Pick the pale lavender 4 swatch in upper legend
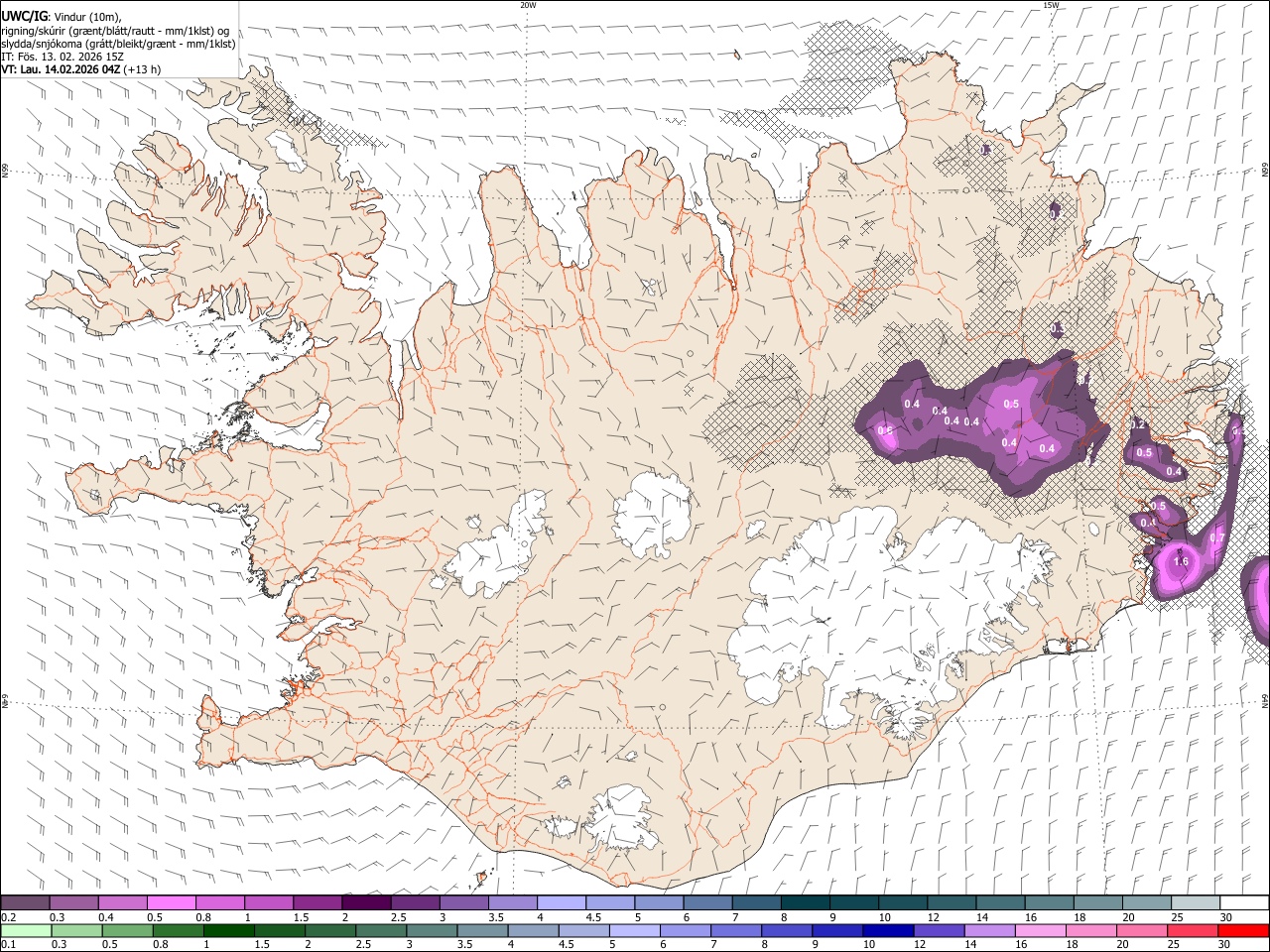 tap(562, 902)
